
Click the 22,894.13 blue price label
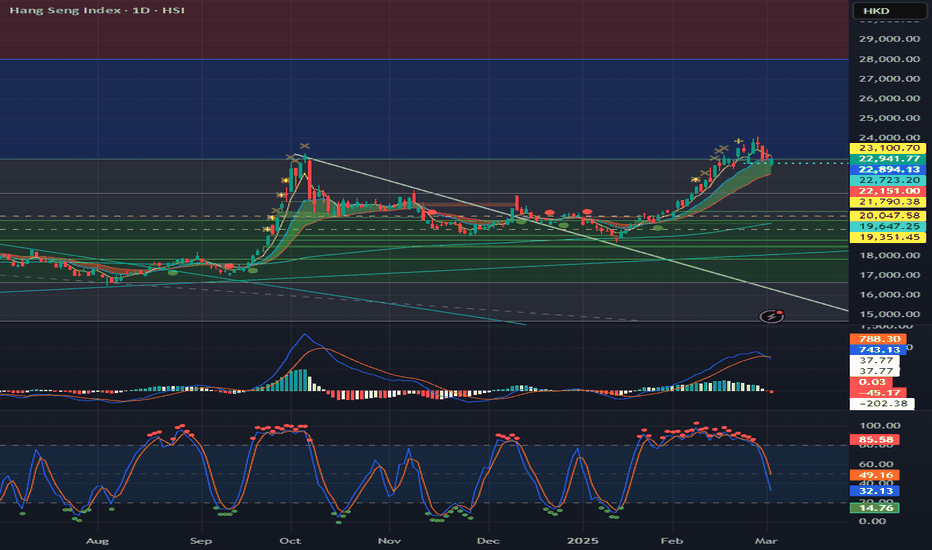click(x=887, y=169)
